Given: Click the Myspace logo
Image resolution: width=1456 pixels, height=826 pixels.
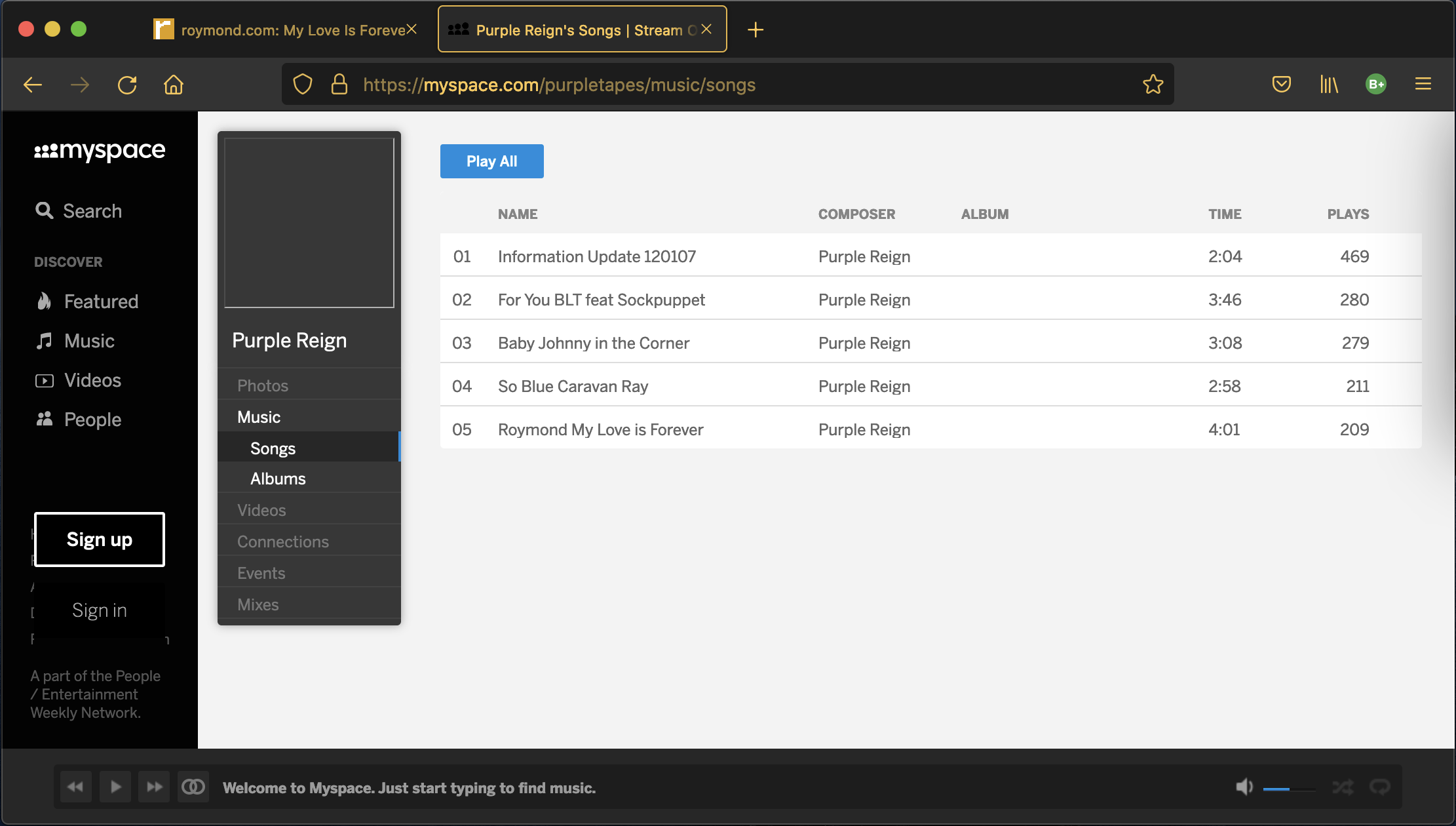Looking at the screenshot, I should click(100, 151).
